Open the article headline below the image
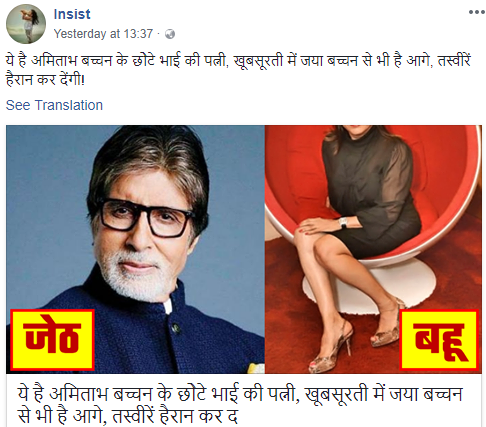 pos(240,405)
